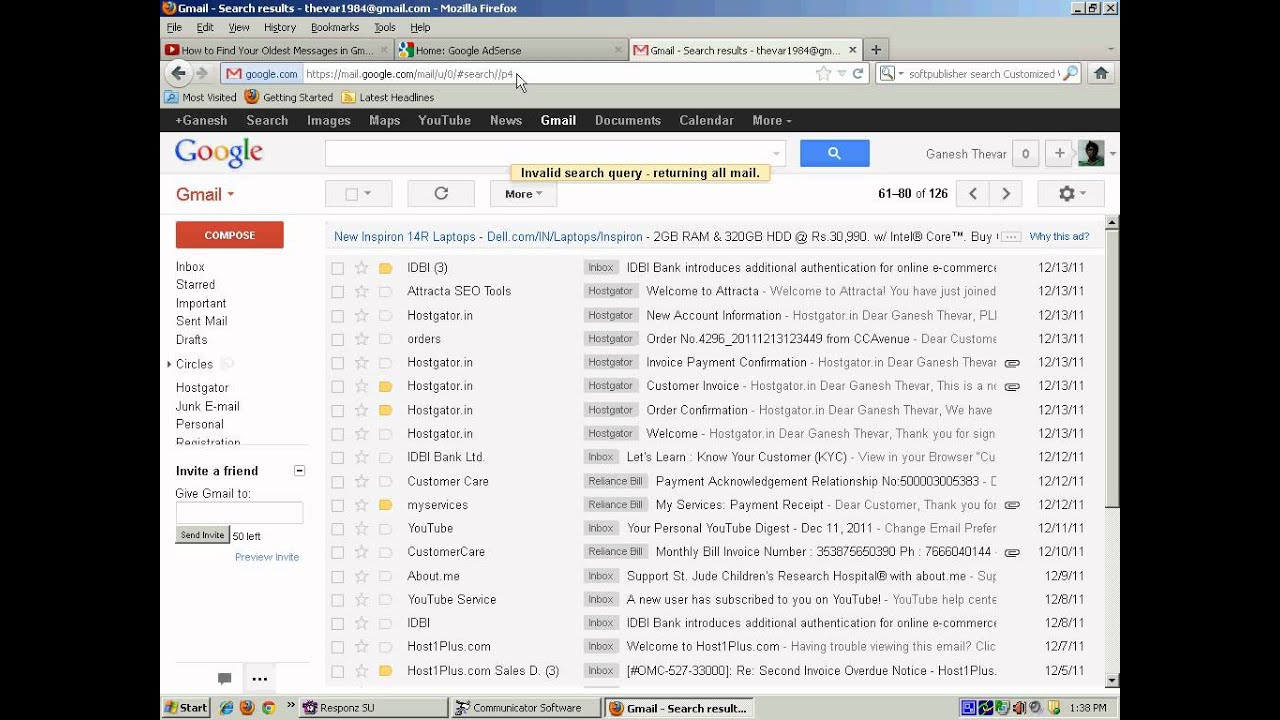1280x720 pixels.
Task: Open Firefox Tools menu
Action: pos(385,27)
